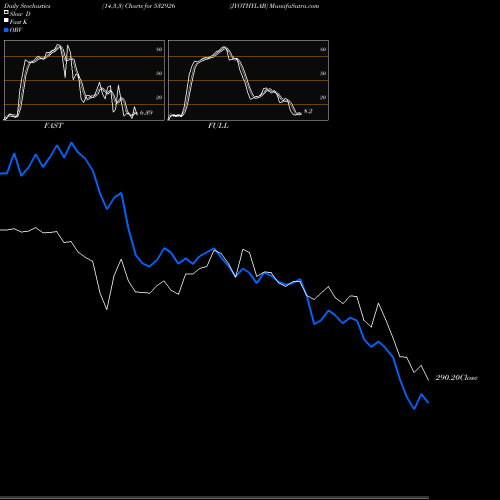Click the 20 level label in FAST chart
Screen dimensions: 500x500
click(159, 97)
